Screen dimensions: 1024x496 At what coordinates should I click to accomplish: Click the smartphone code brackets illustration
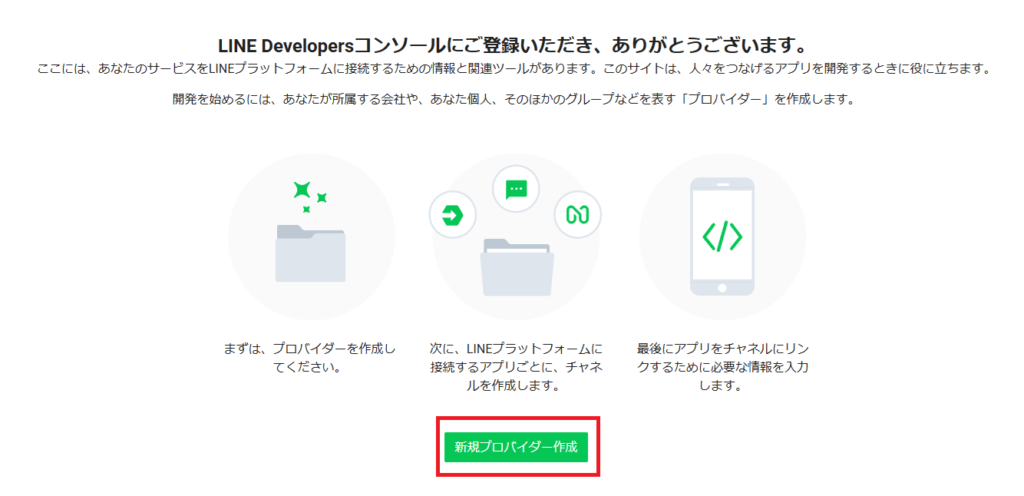[722, 238]
